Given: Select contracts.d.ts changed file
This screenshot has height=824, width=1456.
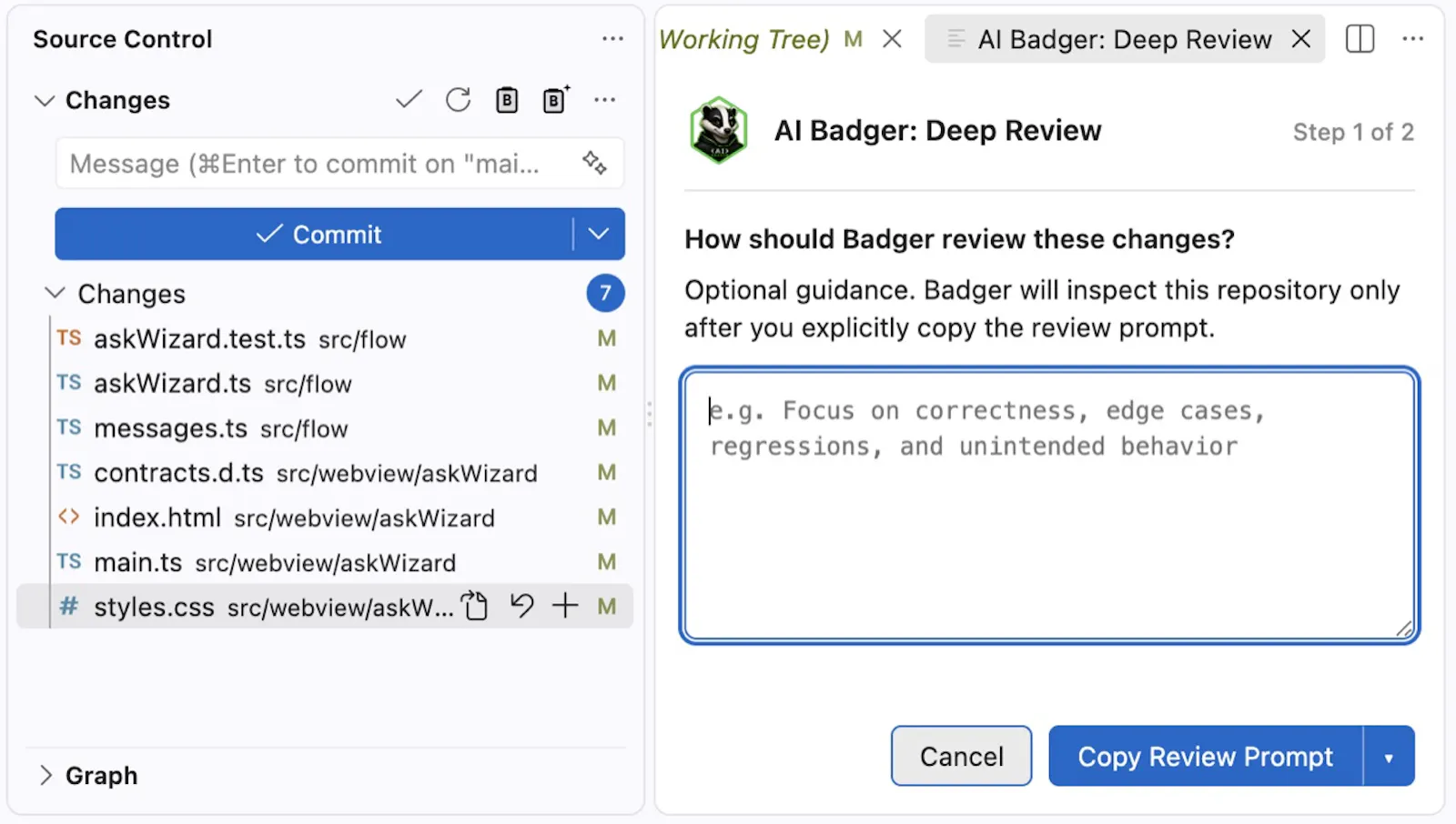Looking at the screenshot, I should coord(325,472).
